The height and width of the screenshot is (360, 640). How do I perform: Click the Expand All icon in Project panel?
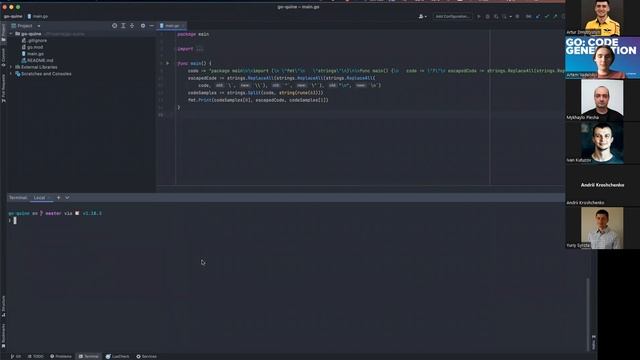[123, 26]
